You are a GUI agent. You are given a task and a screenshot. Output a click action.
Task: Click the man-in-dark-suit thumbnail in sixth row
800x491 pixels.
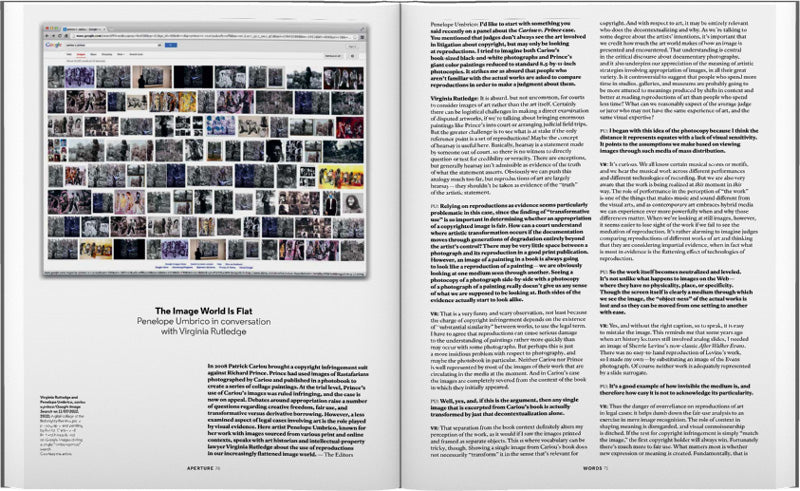pyautogui.click(x=331, y=203)
